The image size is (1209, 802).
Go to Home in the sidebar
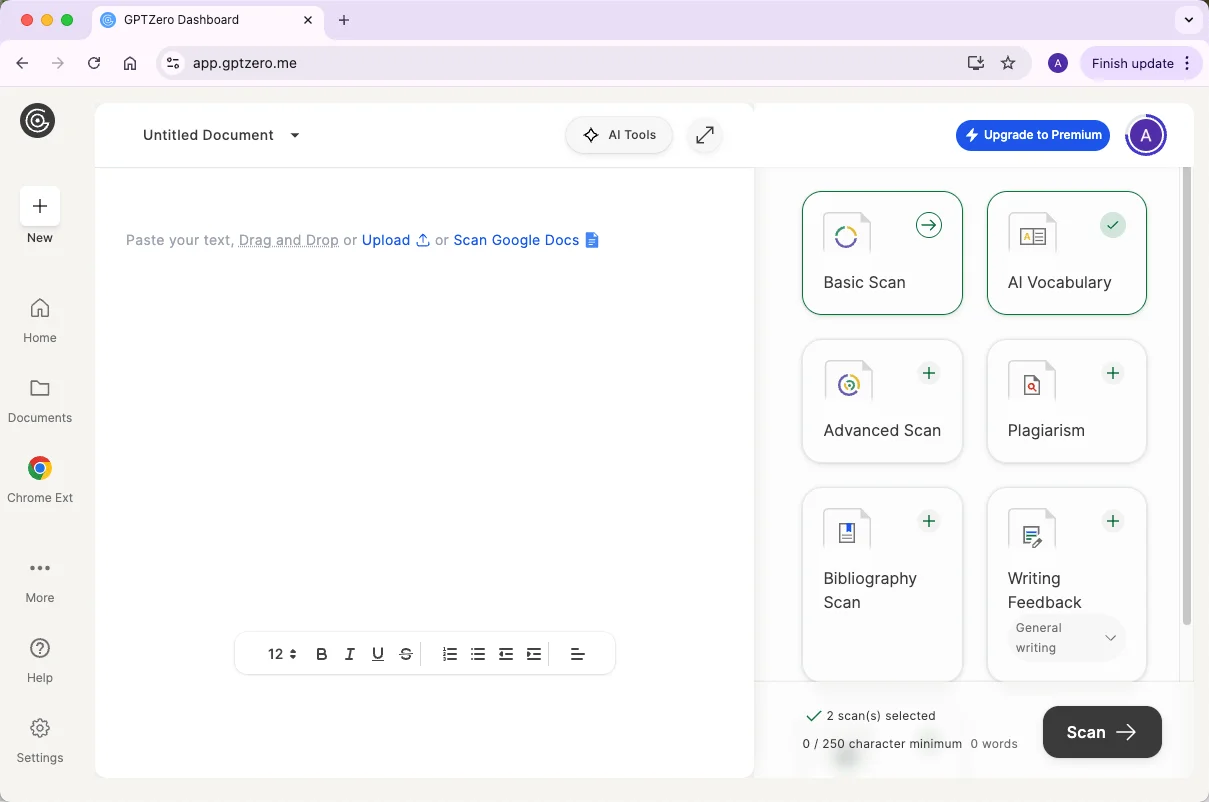pos(39,318)
